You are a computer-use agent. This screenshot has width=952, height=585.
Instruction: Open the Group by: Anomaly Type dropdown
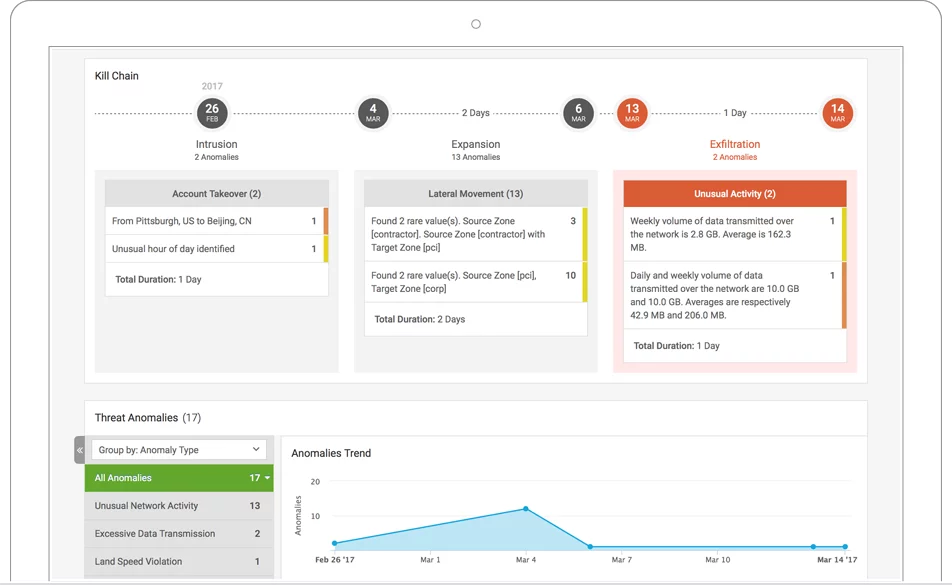click(179, 450)
